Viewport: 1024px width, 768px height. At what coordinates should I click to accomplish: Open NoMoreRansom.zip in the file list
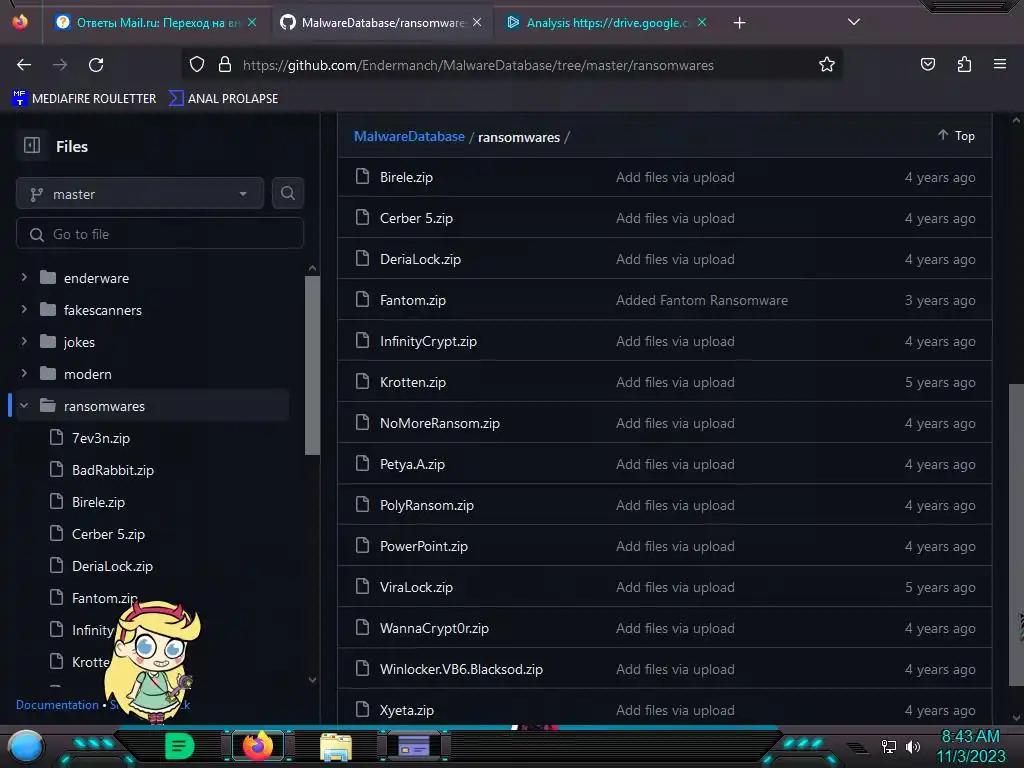click(440, 423)
